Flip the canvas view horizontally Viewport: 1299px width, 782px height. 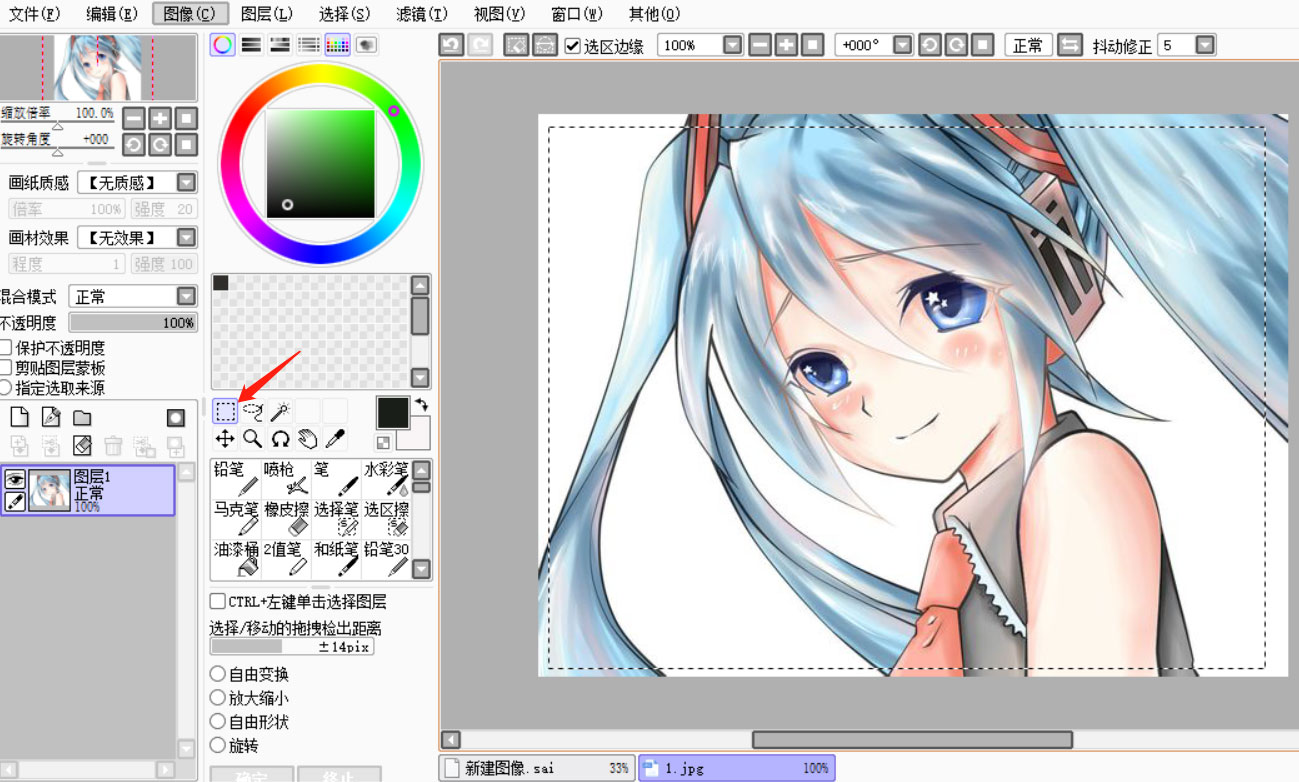[1070, 45]
